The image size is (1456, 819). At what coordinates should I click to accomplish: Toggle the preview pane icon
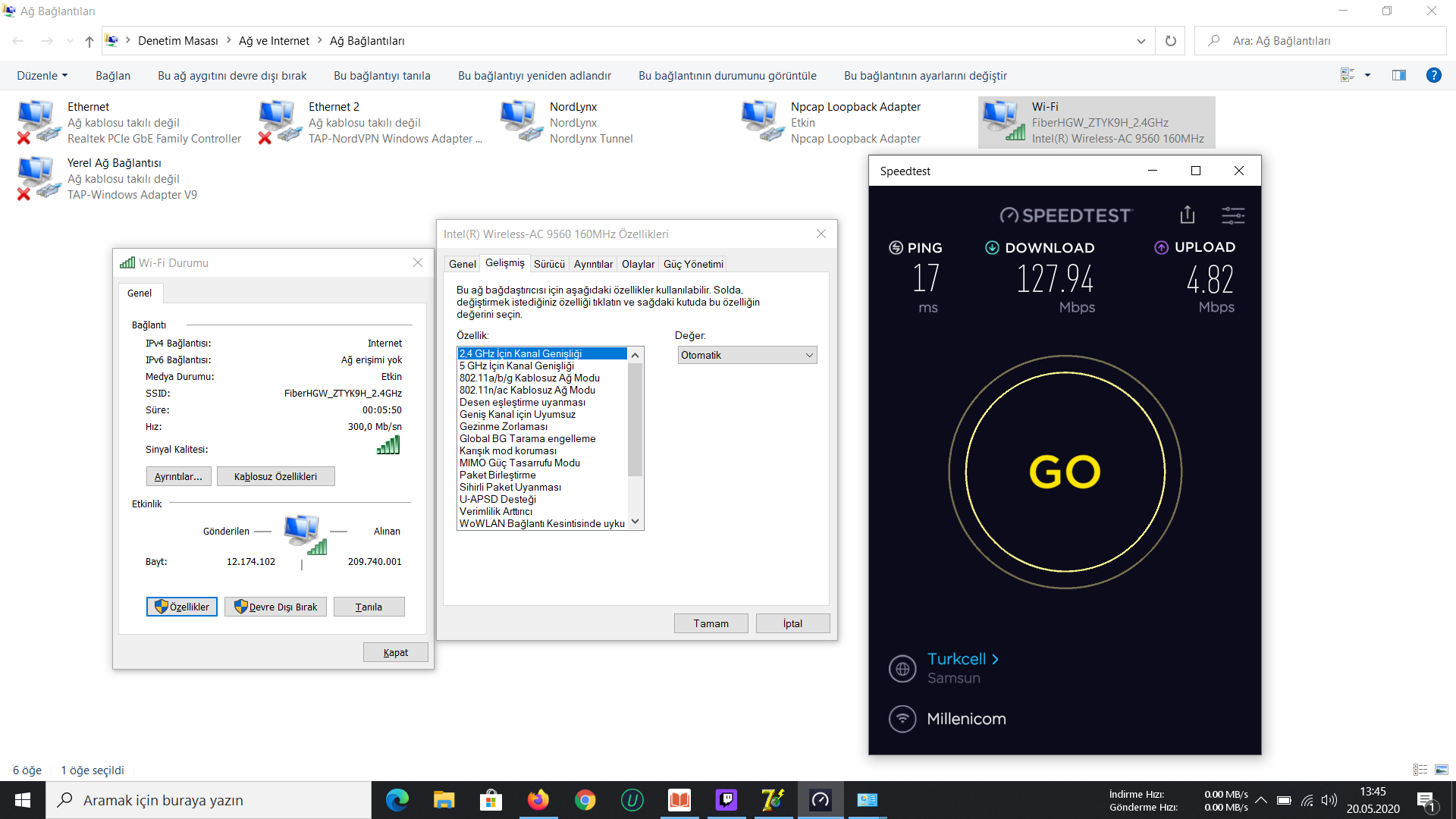point(1399,75)
